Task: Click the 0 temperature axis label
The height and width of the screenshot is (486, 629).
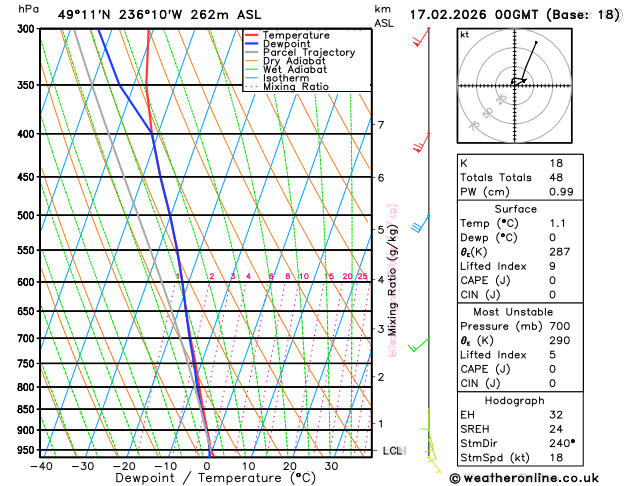Action: [207, 466]
